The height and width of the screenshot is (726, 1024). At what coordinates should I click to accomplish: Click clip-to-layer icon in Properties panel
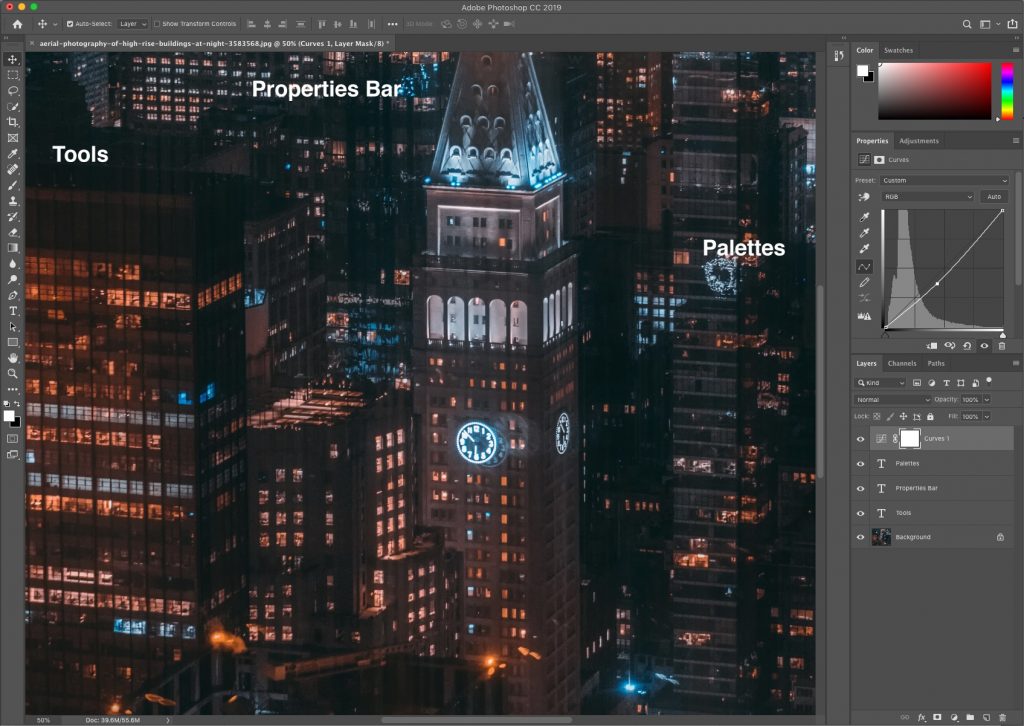(932, 346)
